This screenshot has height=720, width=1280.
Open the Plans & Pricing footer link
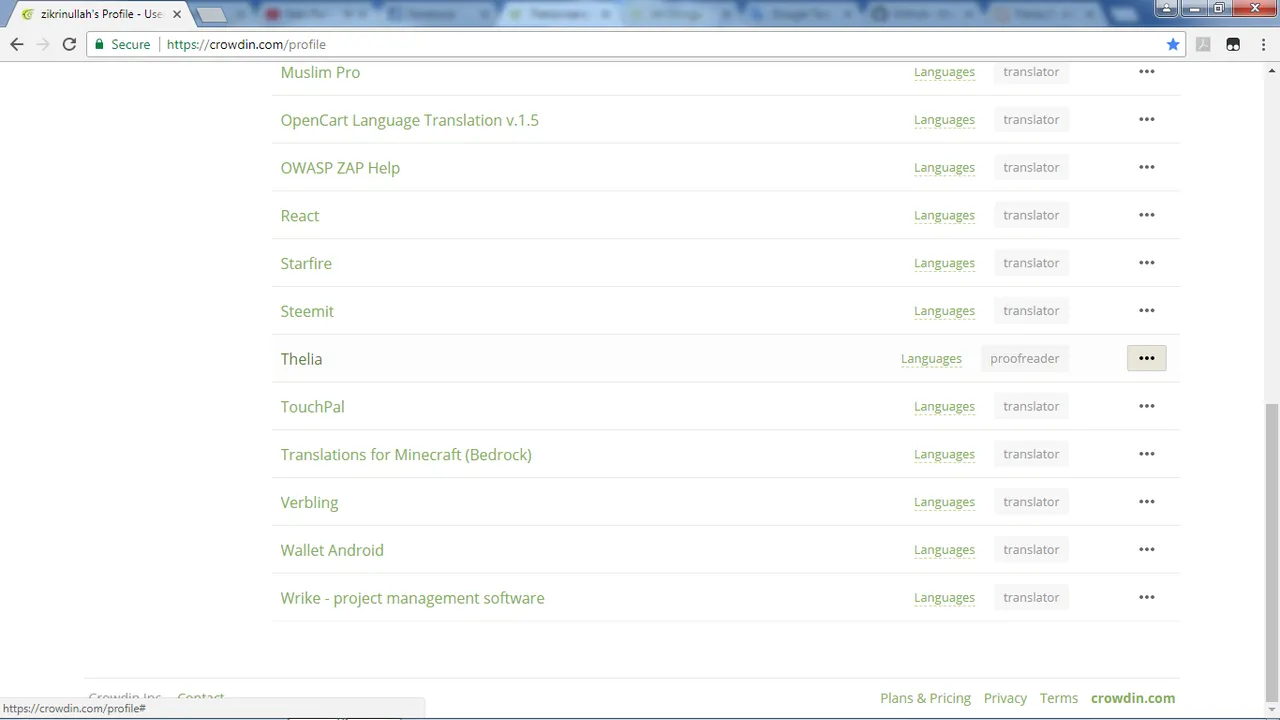925,698
